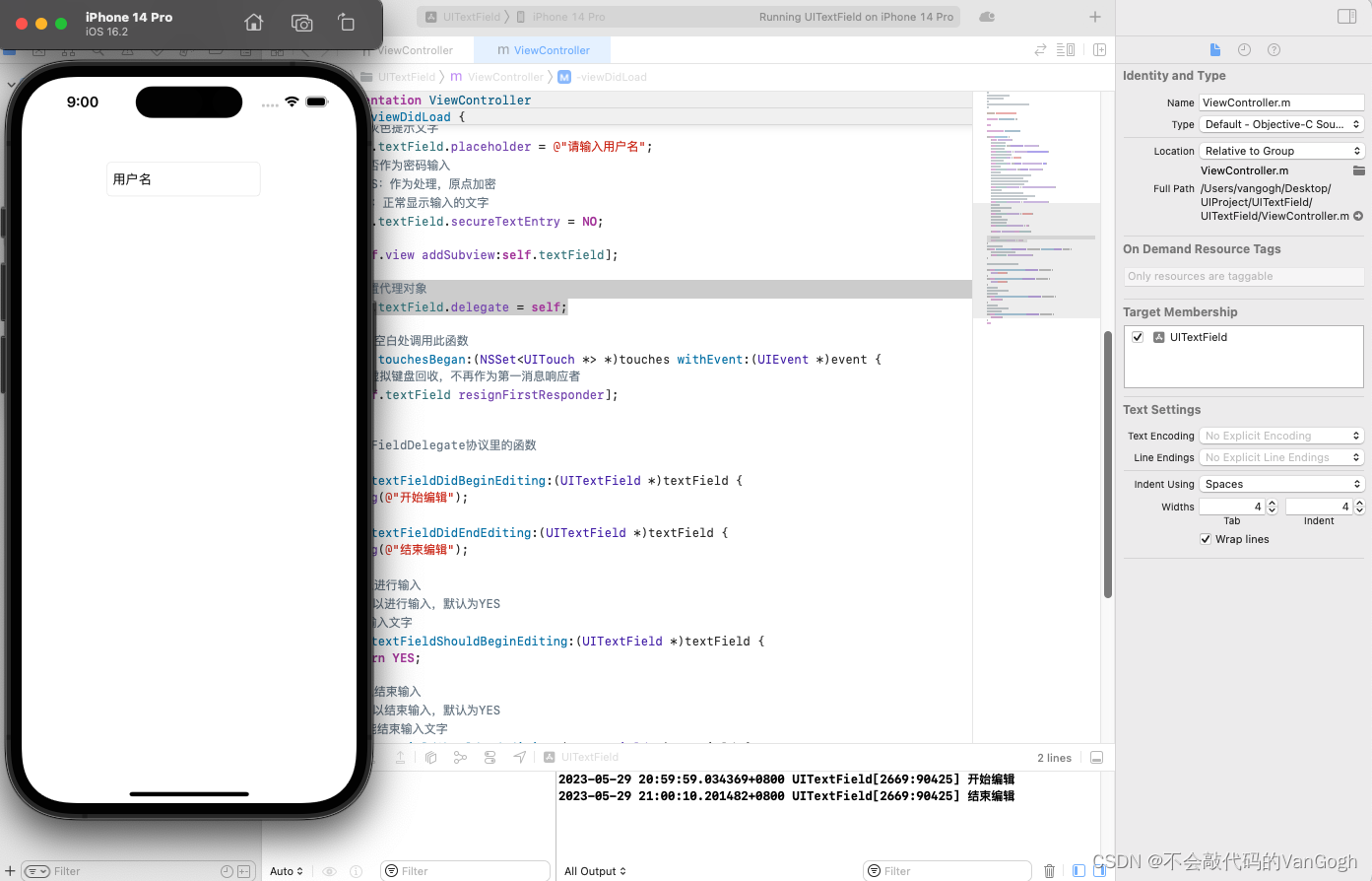Click the On Demand Resource Tags field
This screenshot has height=881, width=1372.
coord(1244,276)
